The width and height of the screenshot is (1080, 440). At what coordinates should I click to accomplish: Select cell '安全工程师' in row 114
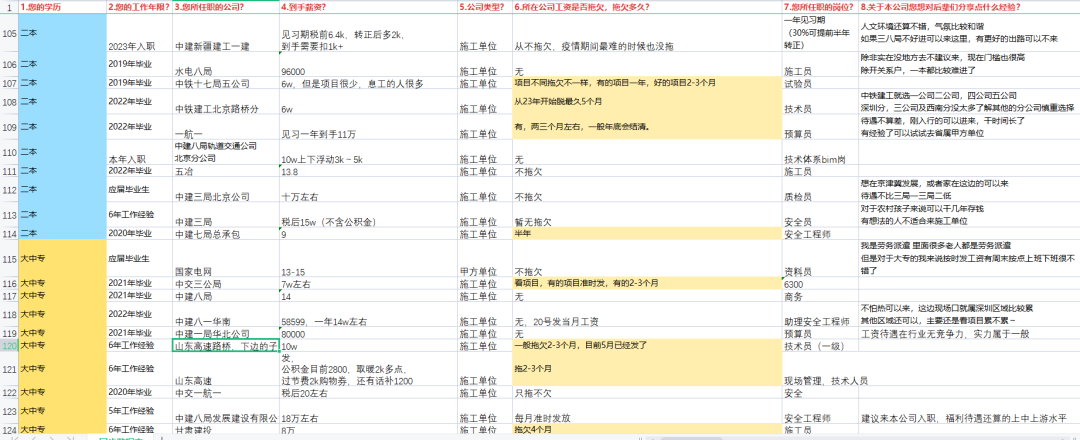point(820,234)
